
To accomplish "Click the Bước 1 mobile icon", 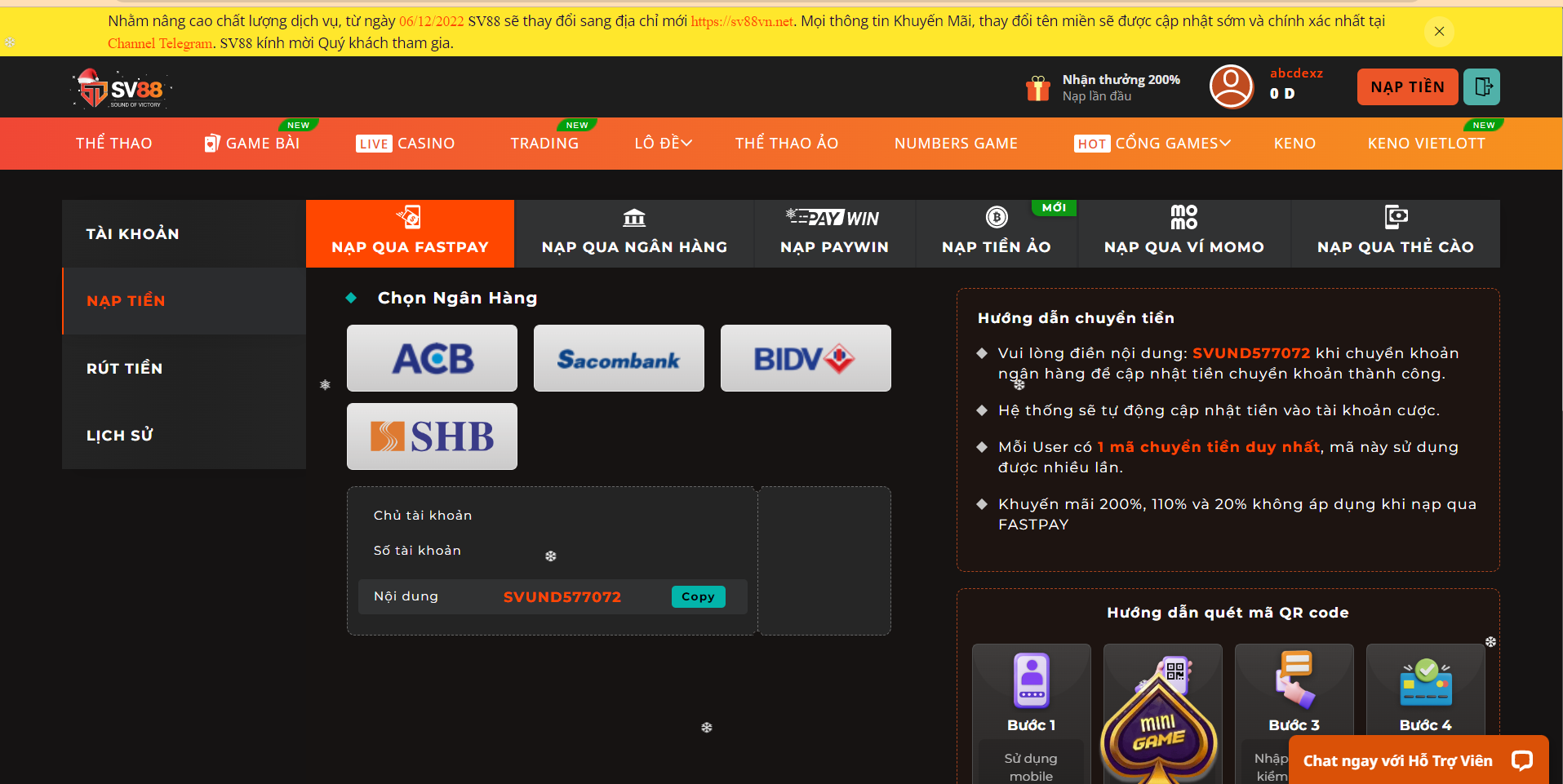I will click(1032, 680).
